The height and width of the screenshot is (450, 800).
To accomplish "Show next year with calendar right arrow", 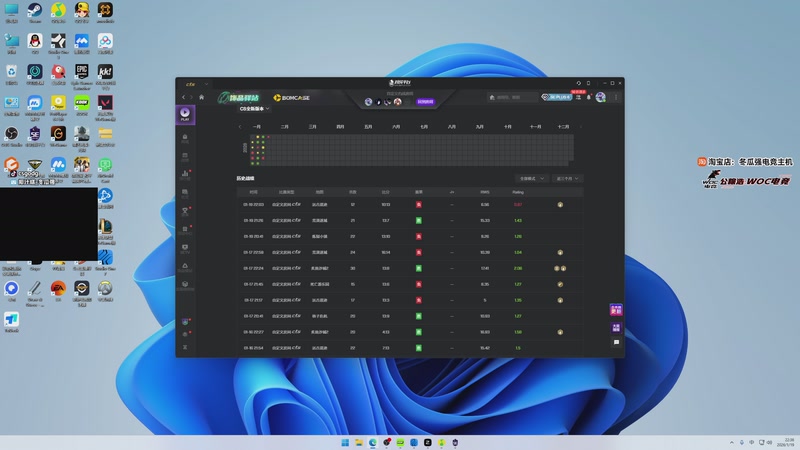I will click(581, 127).
